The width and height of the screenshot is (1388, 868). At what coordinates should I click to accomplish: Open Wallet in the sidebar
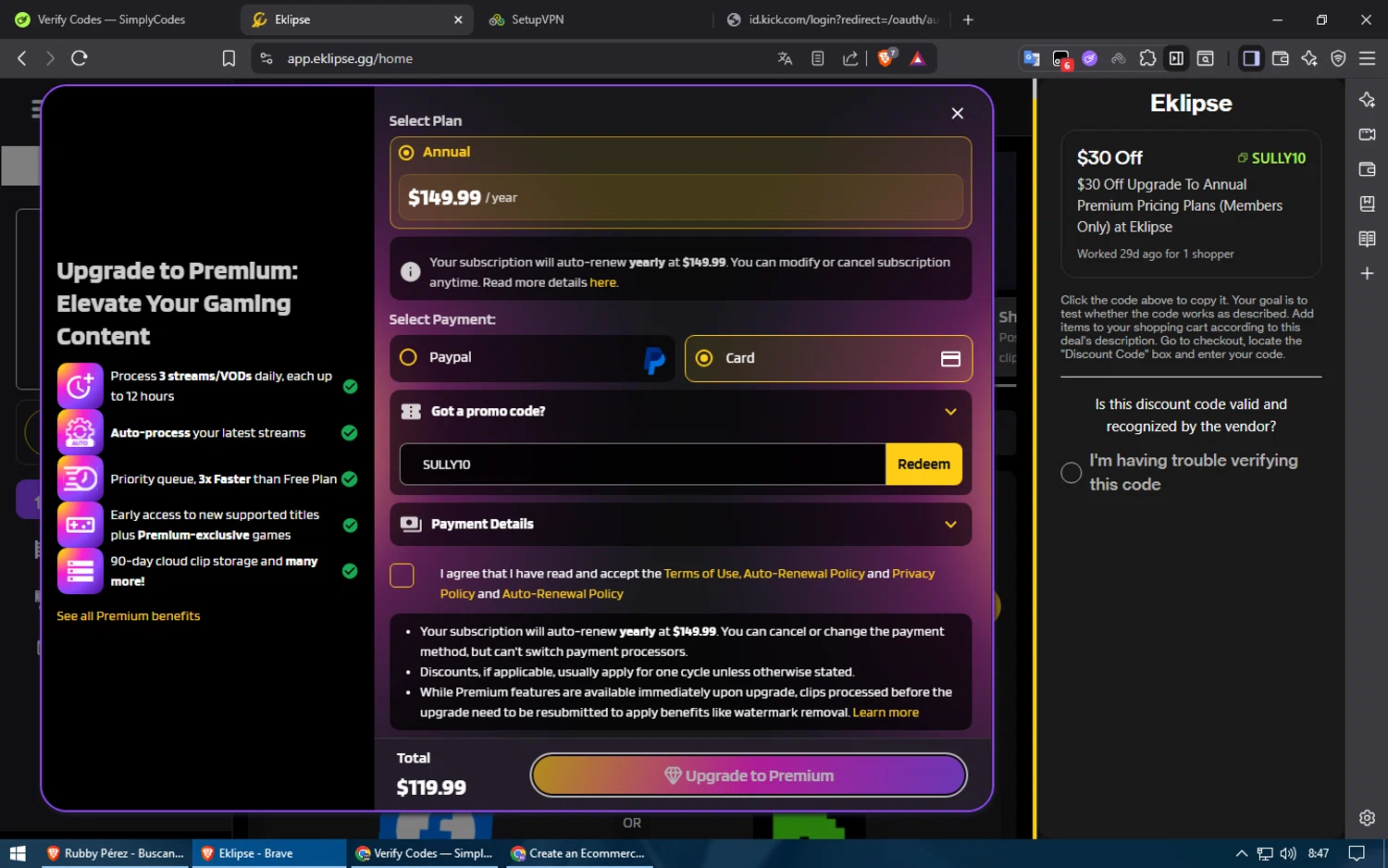[1367, 169]
